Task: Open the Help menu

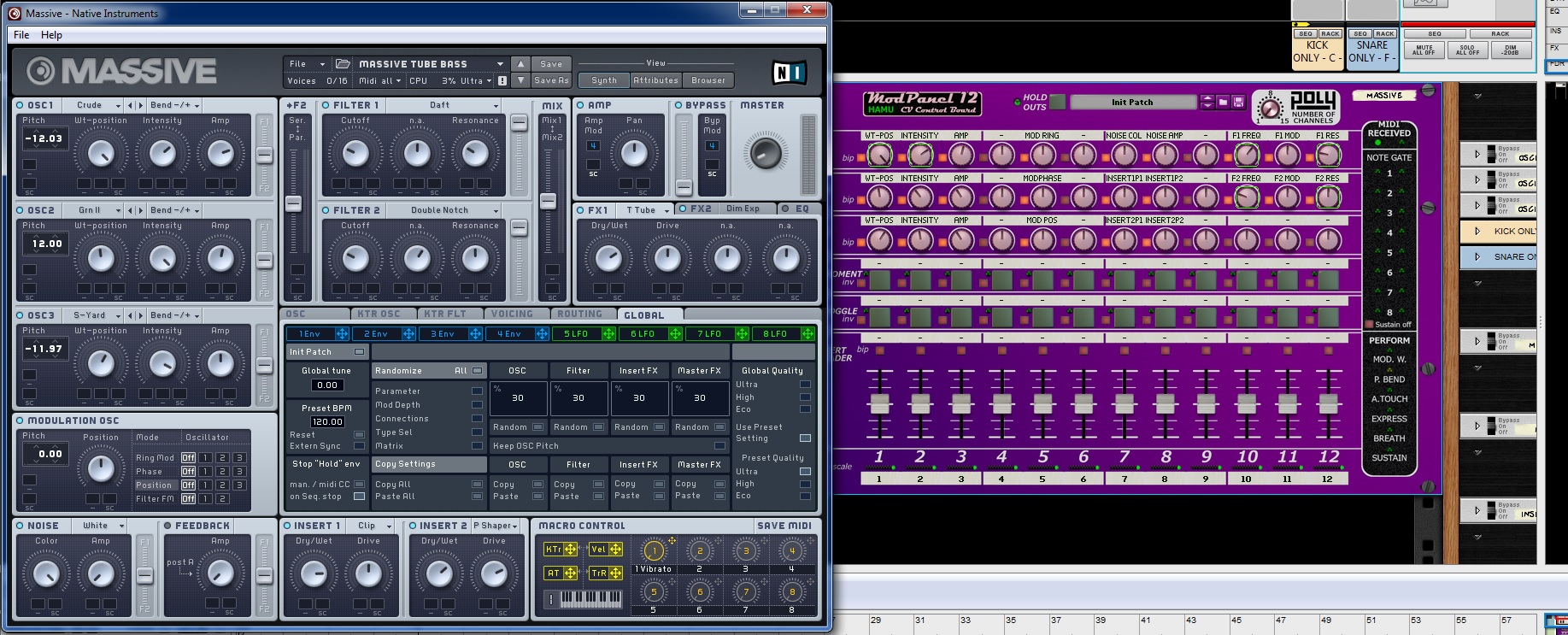Action: click(51, 35)
